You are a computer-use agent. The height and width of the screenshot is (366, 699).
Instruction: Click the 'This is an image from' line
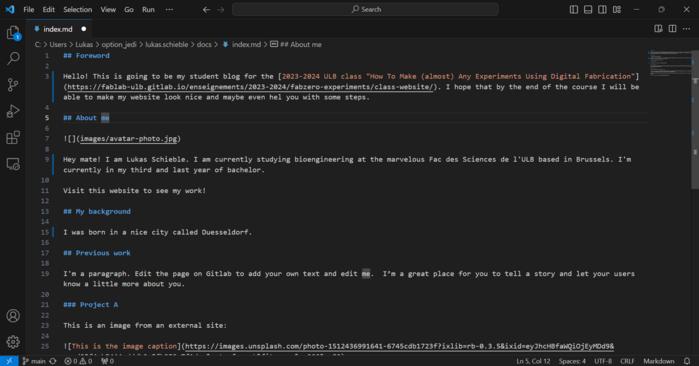145,325
